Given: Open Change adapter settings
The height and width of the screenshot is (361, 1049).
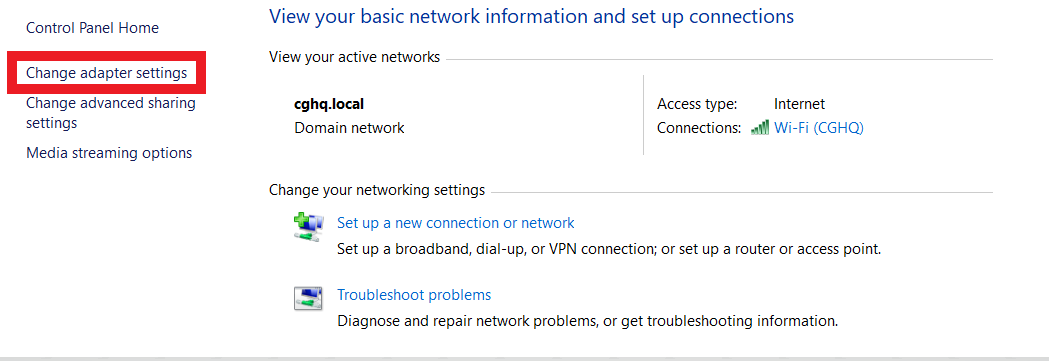Looking at the screenshot, I should click(x=106, y=73).
